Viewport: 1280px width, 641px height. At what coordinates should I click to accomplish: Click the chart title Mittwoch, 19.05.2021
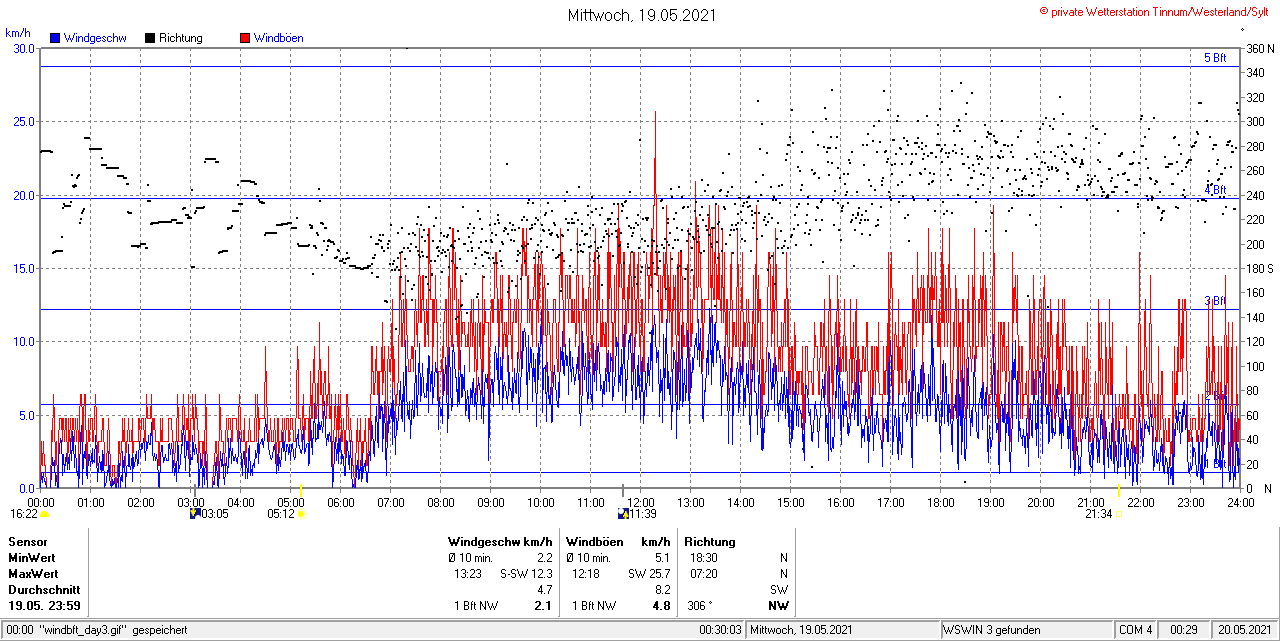pyautogui.click(x=642, y=15)
